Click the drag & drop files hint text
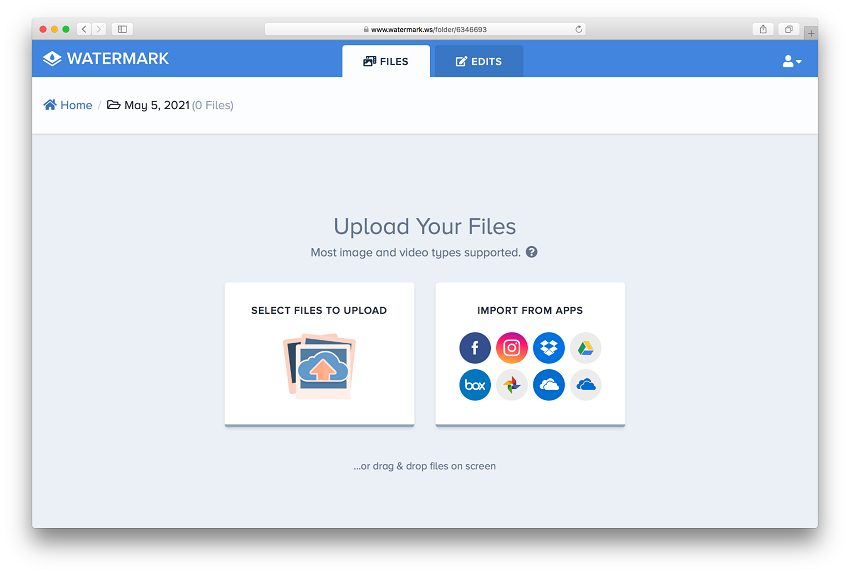Viewport: 850px width, 574px height. pyautogui.click(x=424, y=466)
